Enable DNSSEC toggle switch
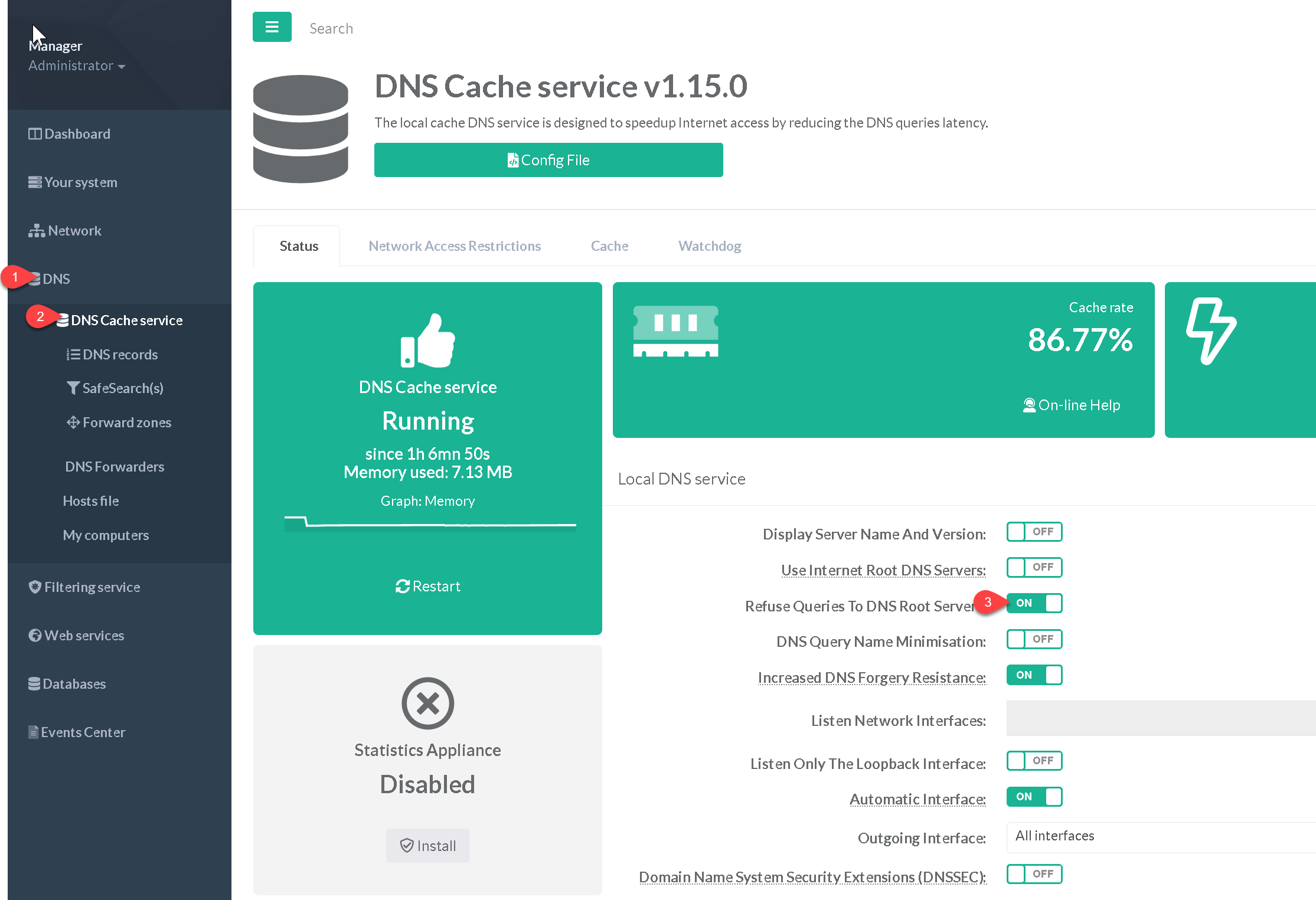 click(x=1034, y=874)
